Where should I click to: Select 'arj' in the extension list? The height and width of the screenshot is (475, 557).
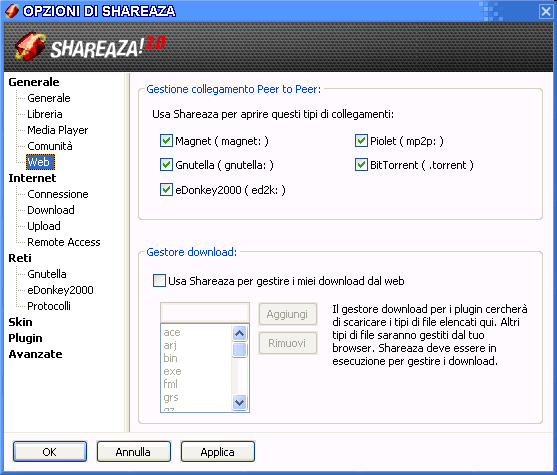click(x=170, y=345)
